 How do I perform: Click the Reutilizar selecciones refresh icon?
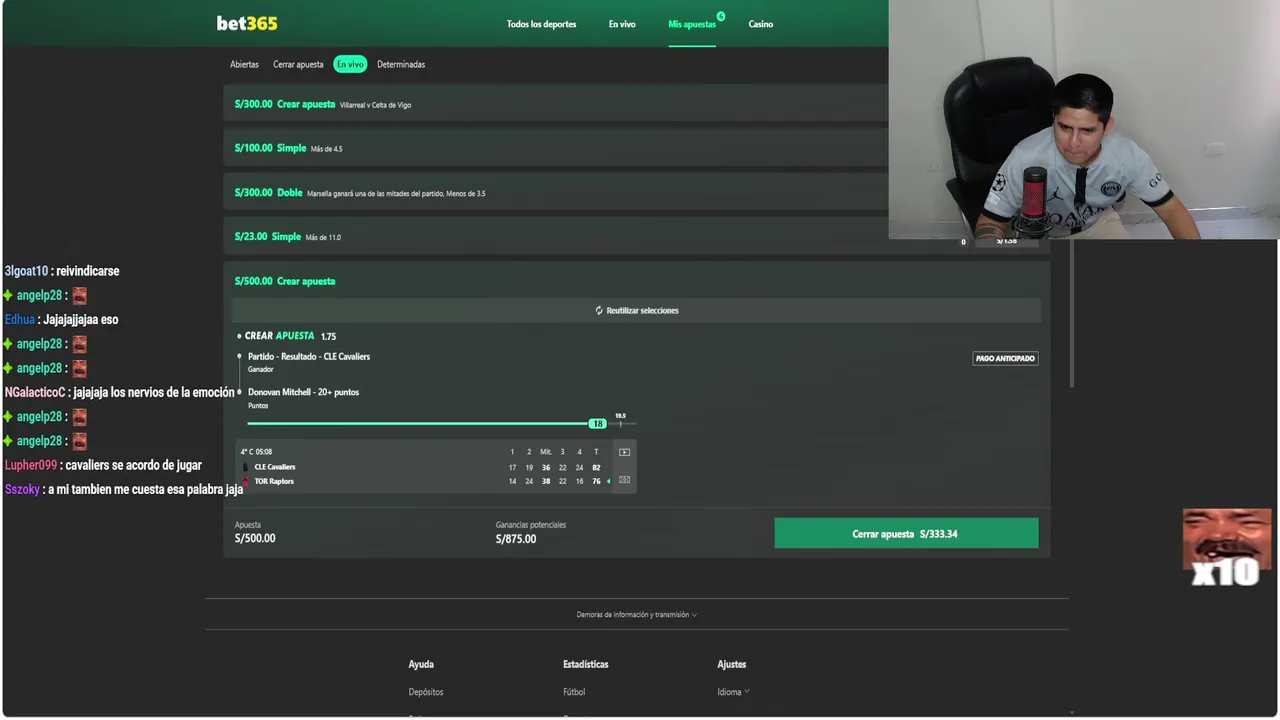[599, 310]
